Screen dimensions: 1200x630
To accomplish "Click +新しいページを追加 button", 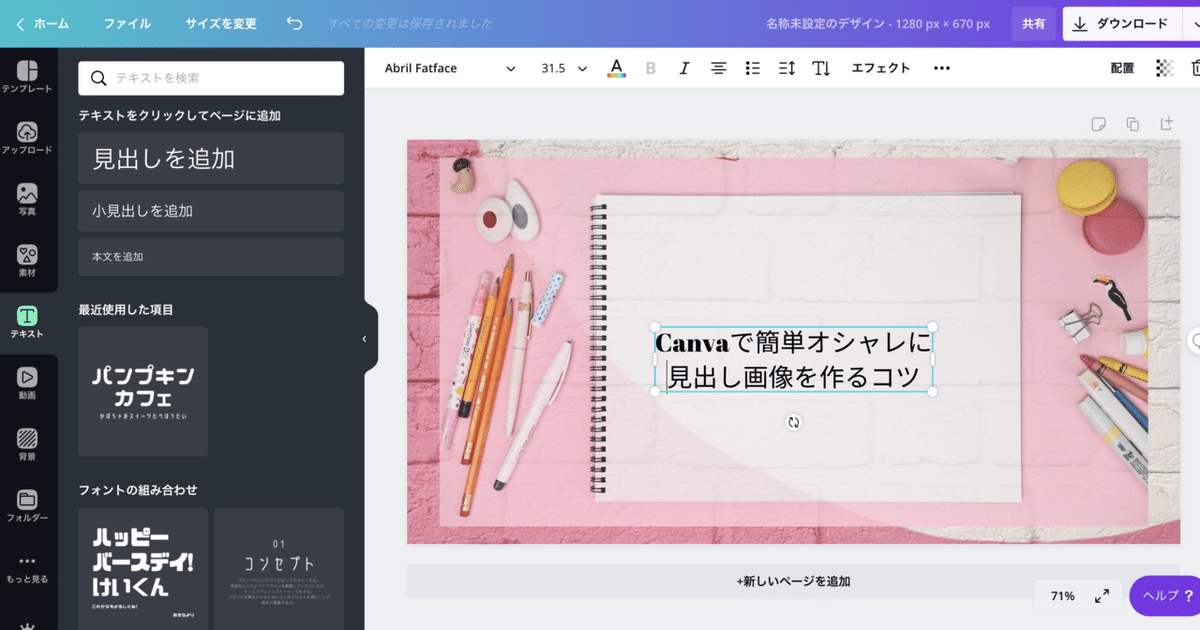I will (793, 581).
